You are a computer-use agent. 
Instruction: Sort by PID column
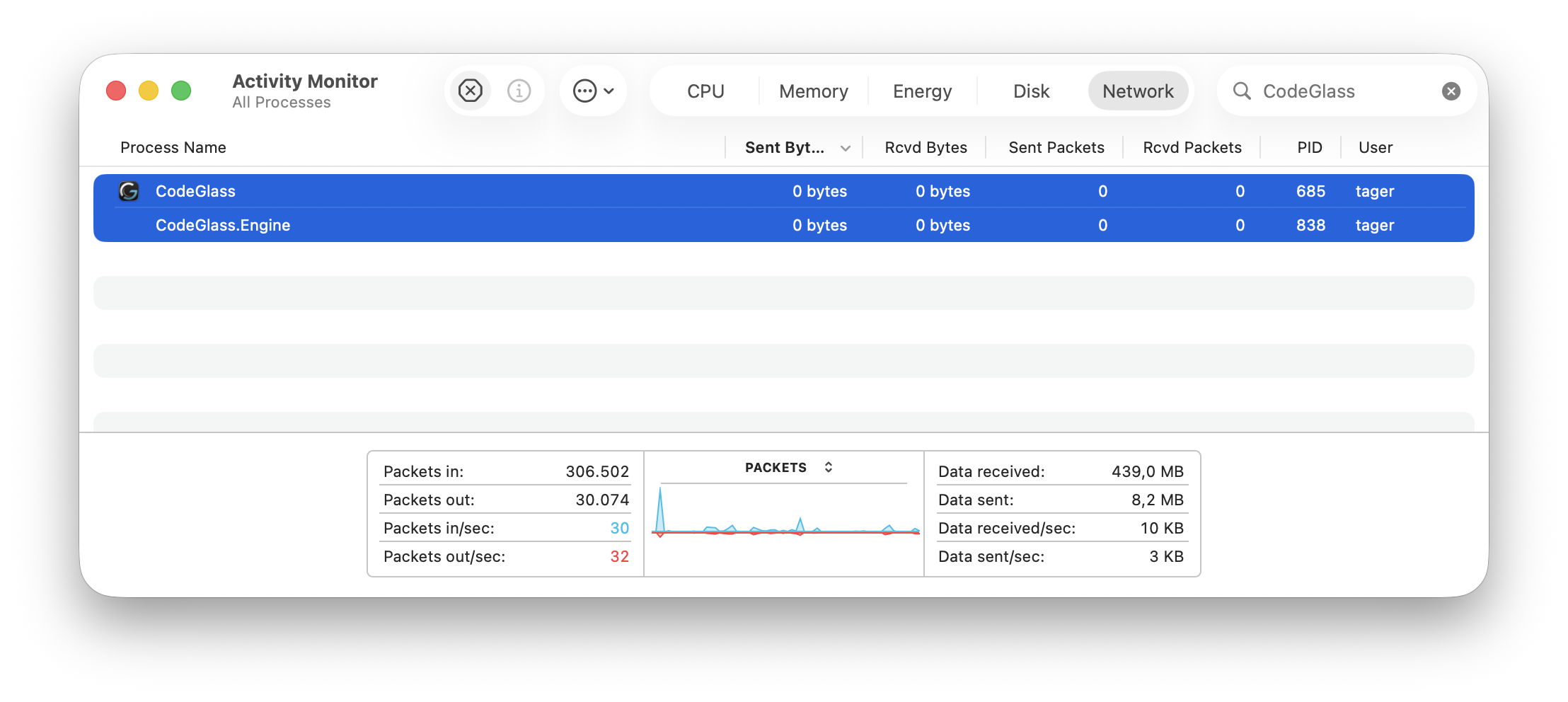(x=1310, y=147)
